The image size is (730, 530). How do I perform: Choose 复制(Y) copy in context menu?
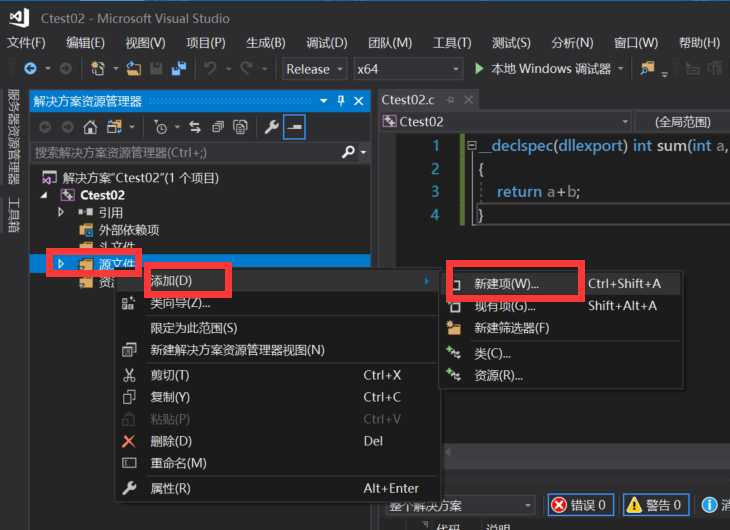(277, 397)
